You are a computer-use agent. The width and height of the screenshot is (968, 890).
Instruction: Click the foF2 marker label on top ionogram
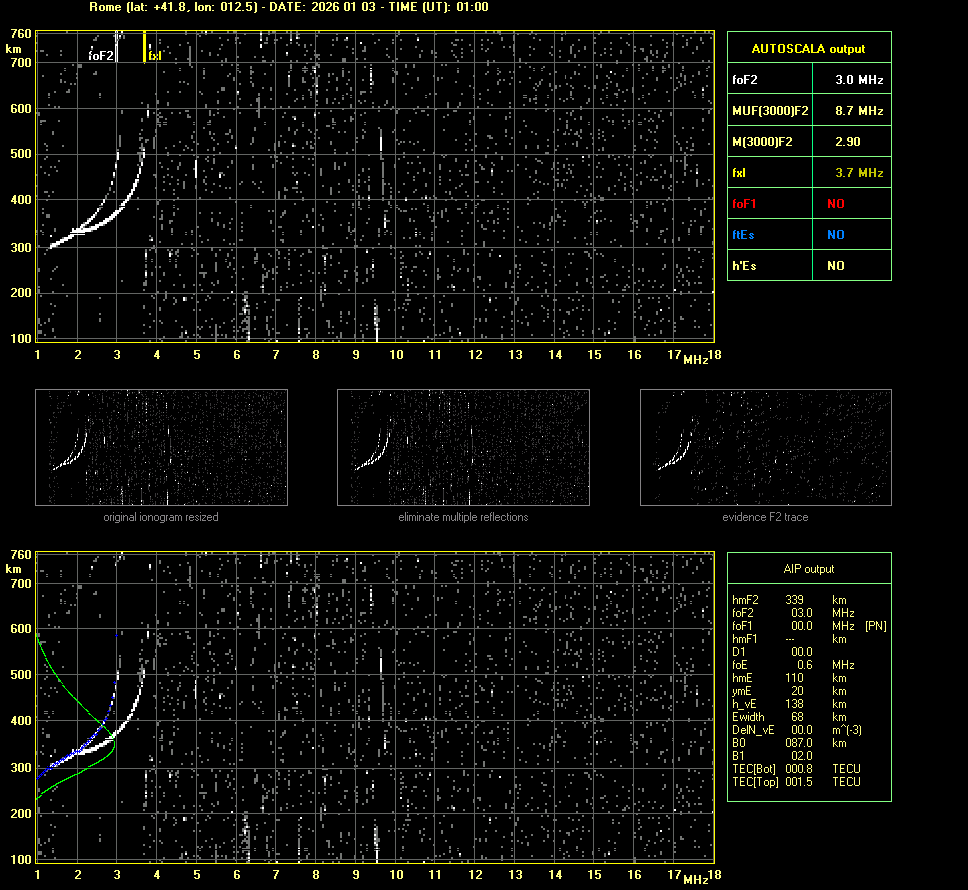[x=100, y=56]
